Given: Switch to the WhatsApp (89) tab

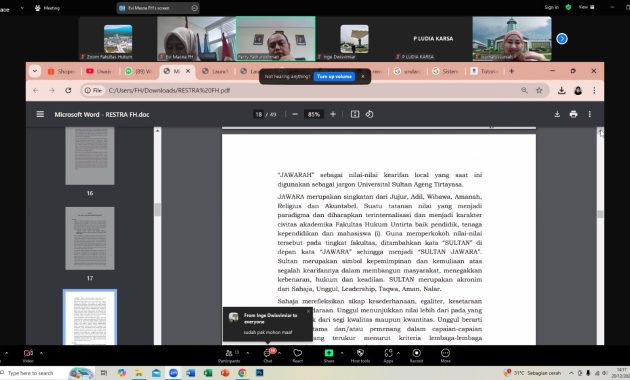Looking at the screenshot, I should coord(138,71).
